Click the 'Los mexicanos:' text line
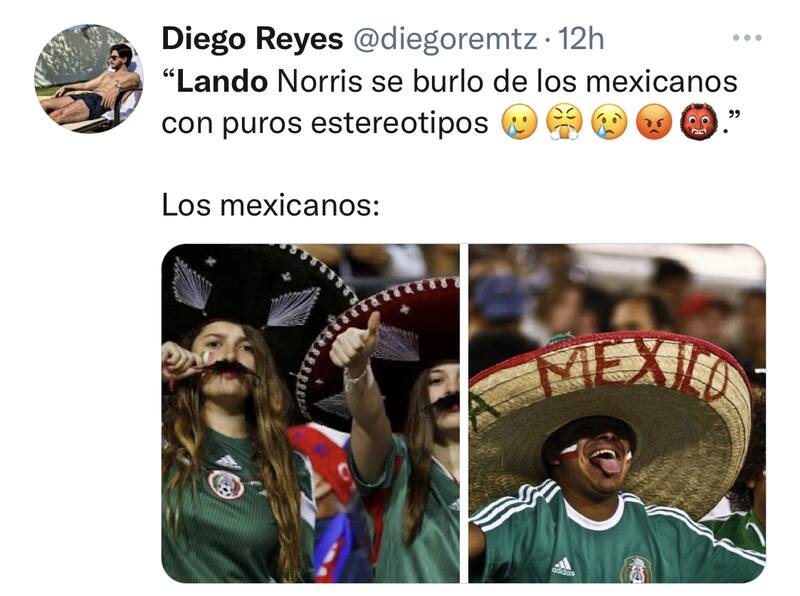The height and width of the screenshot is (596, 800). tap(270, 205)
